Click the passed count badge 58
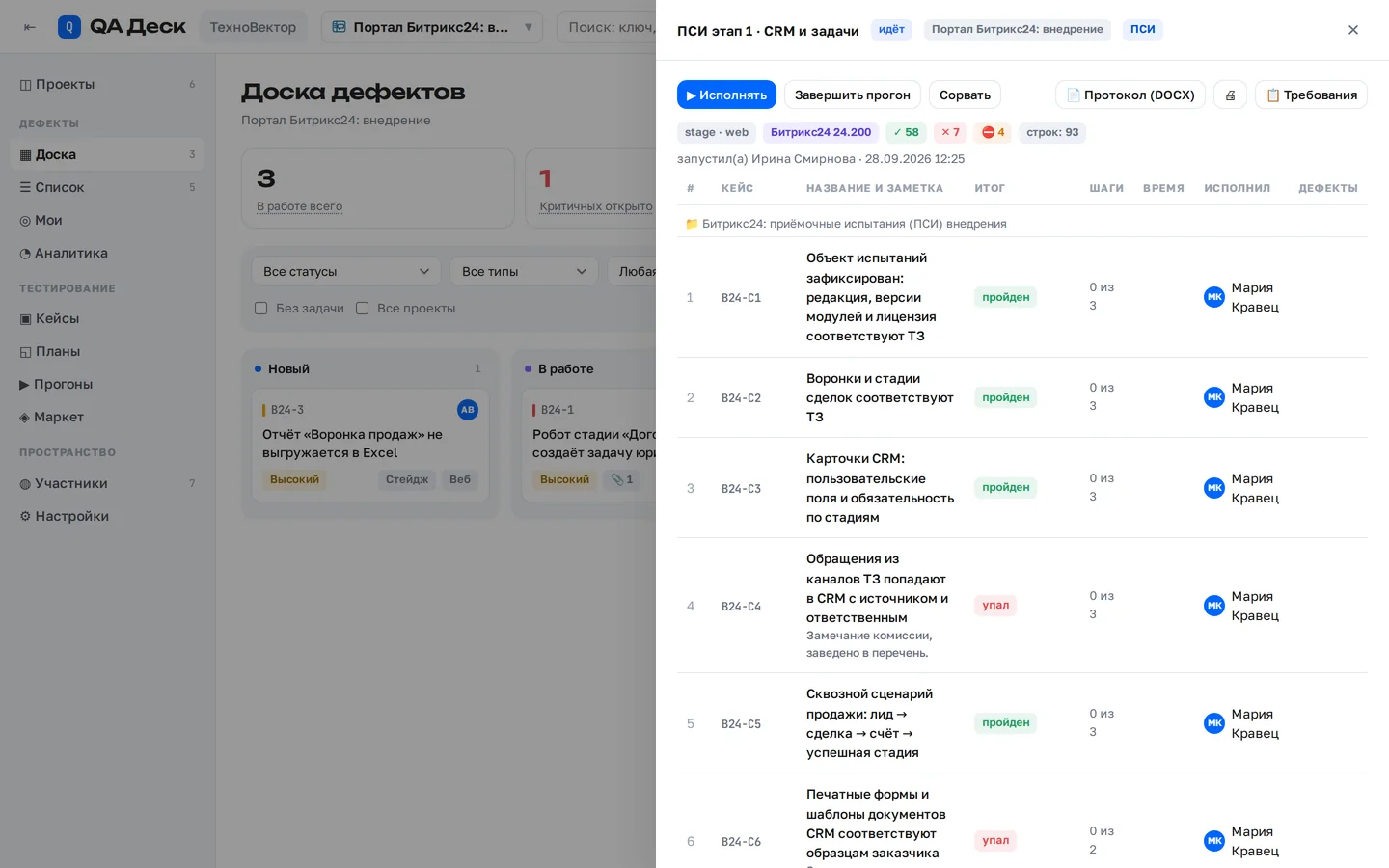Image resolution: width=1389 pixels, height=868 pixels. click(x=906, y=132)
